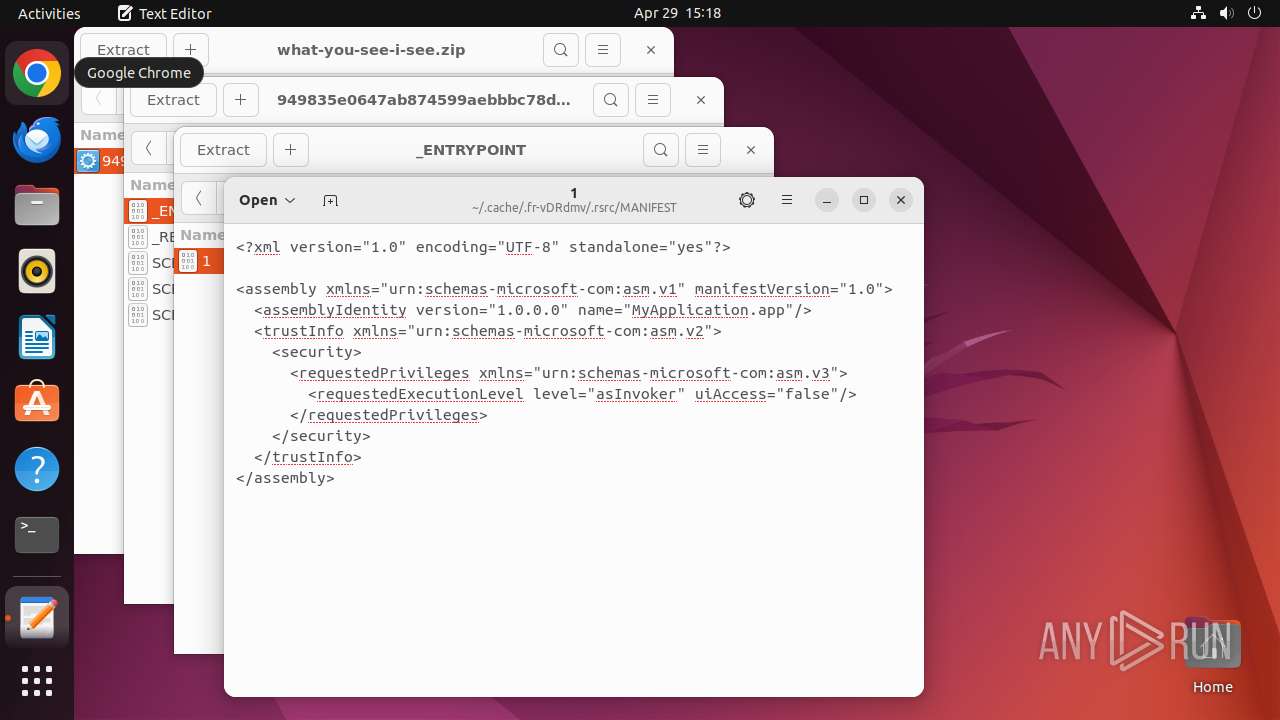This screenshot has height=720, width=1280.
Task: Place cursor in the requestedExecutionLevel line
Action: [582, 394]
